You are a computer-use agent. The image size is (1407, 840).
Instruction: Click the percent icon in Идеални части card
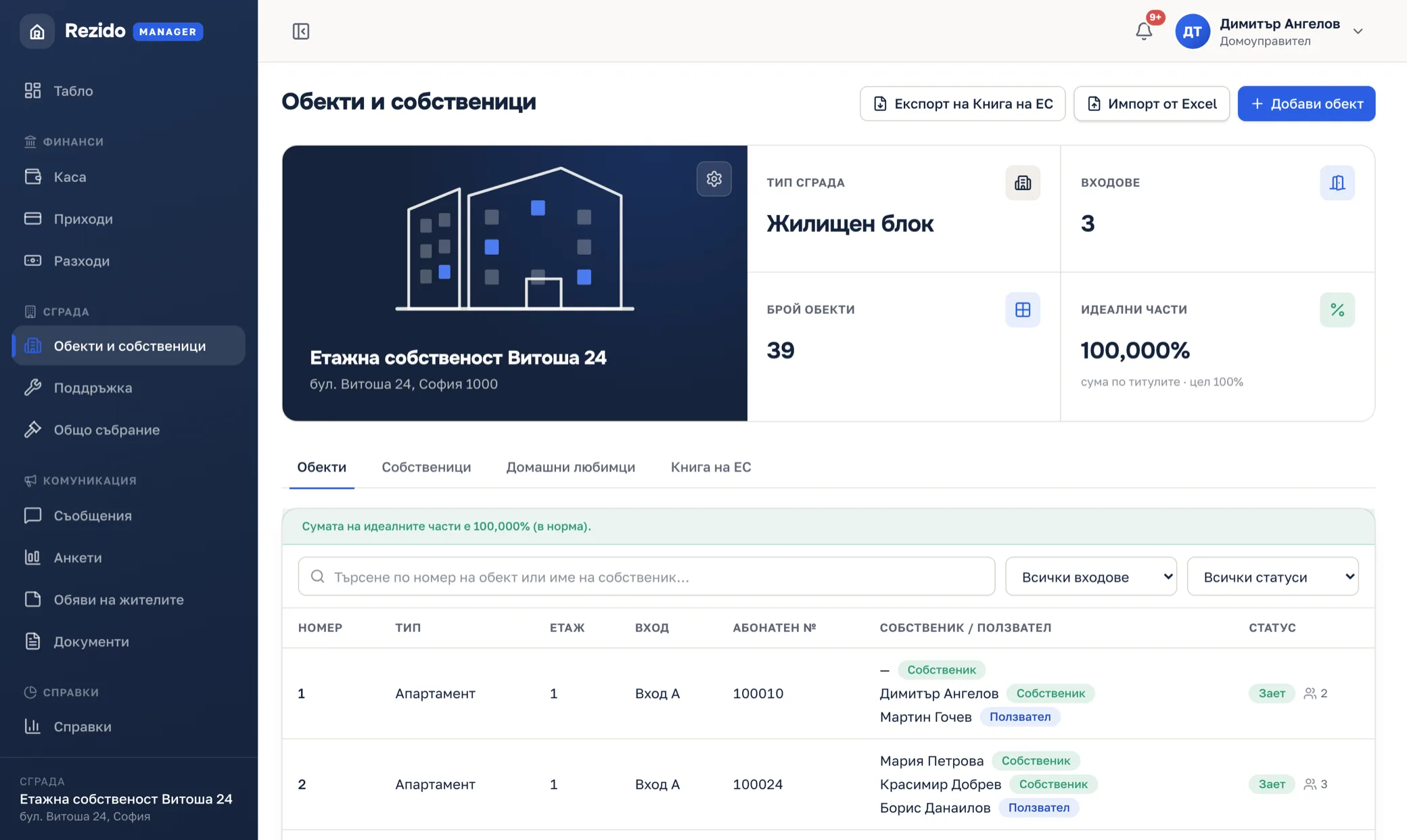pyautogui.click(x=1337, y=310)
